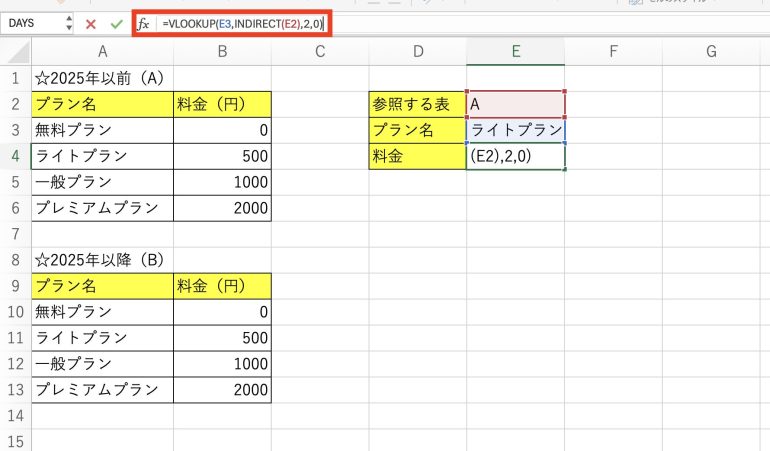
Task: Click 無料プラン in row 10
Action: 102,312
